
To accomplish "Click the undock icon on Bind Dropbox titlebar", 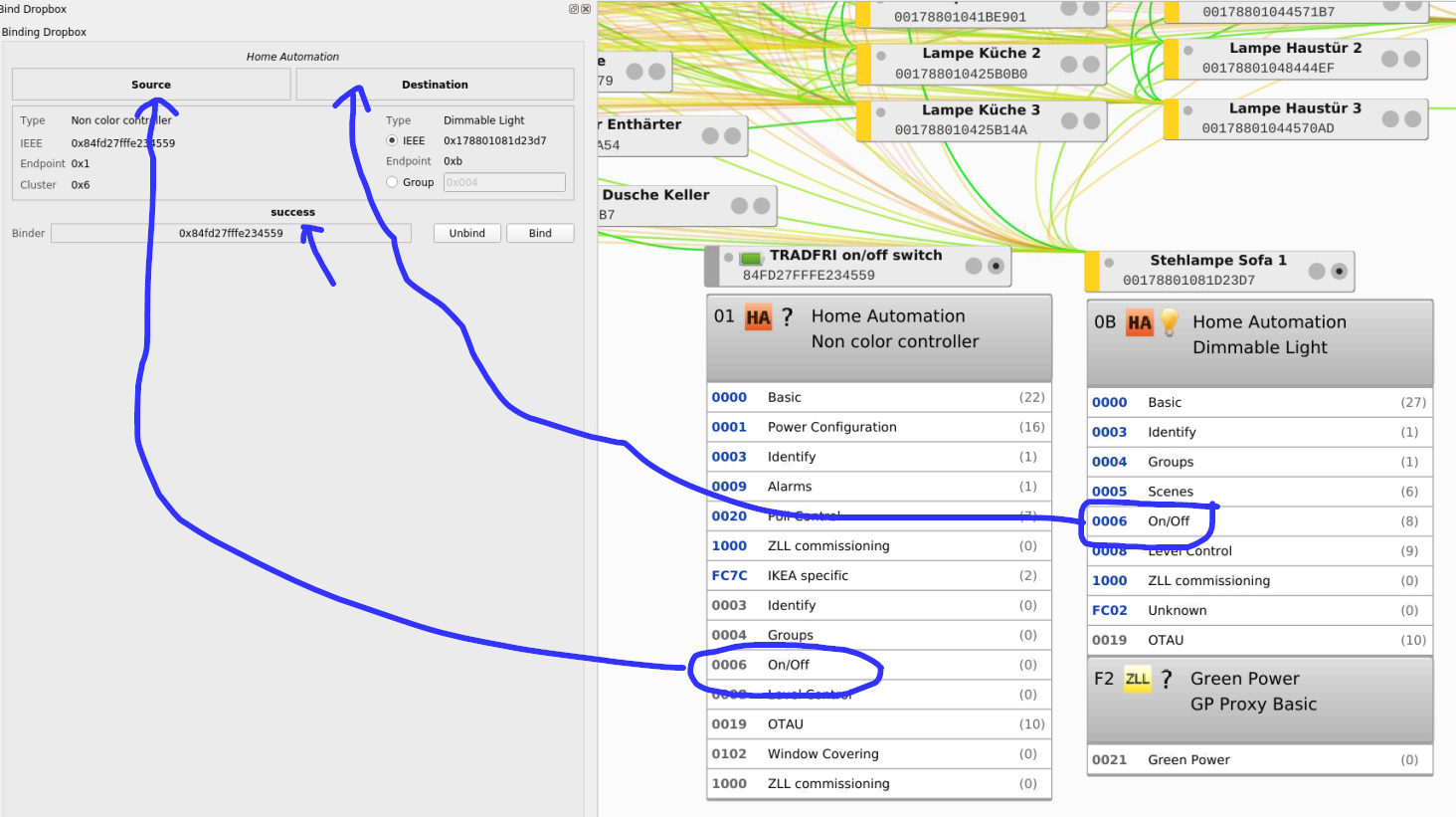I will [573, 8].
